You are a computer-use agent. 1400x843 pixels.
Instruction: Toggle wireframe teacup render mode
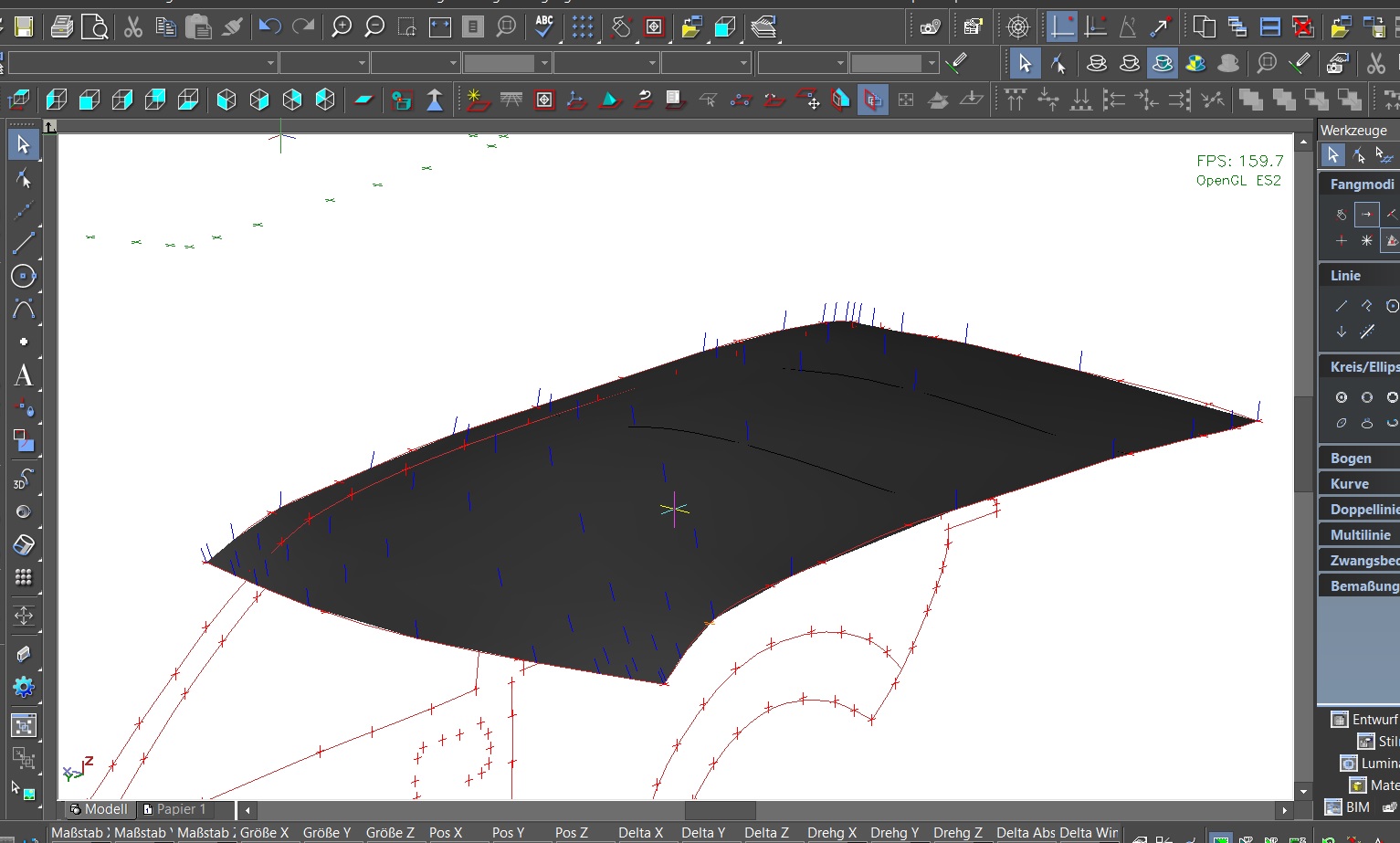click(x=1097, y=63)
